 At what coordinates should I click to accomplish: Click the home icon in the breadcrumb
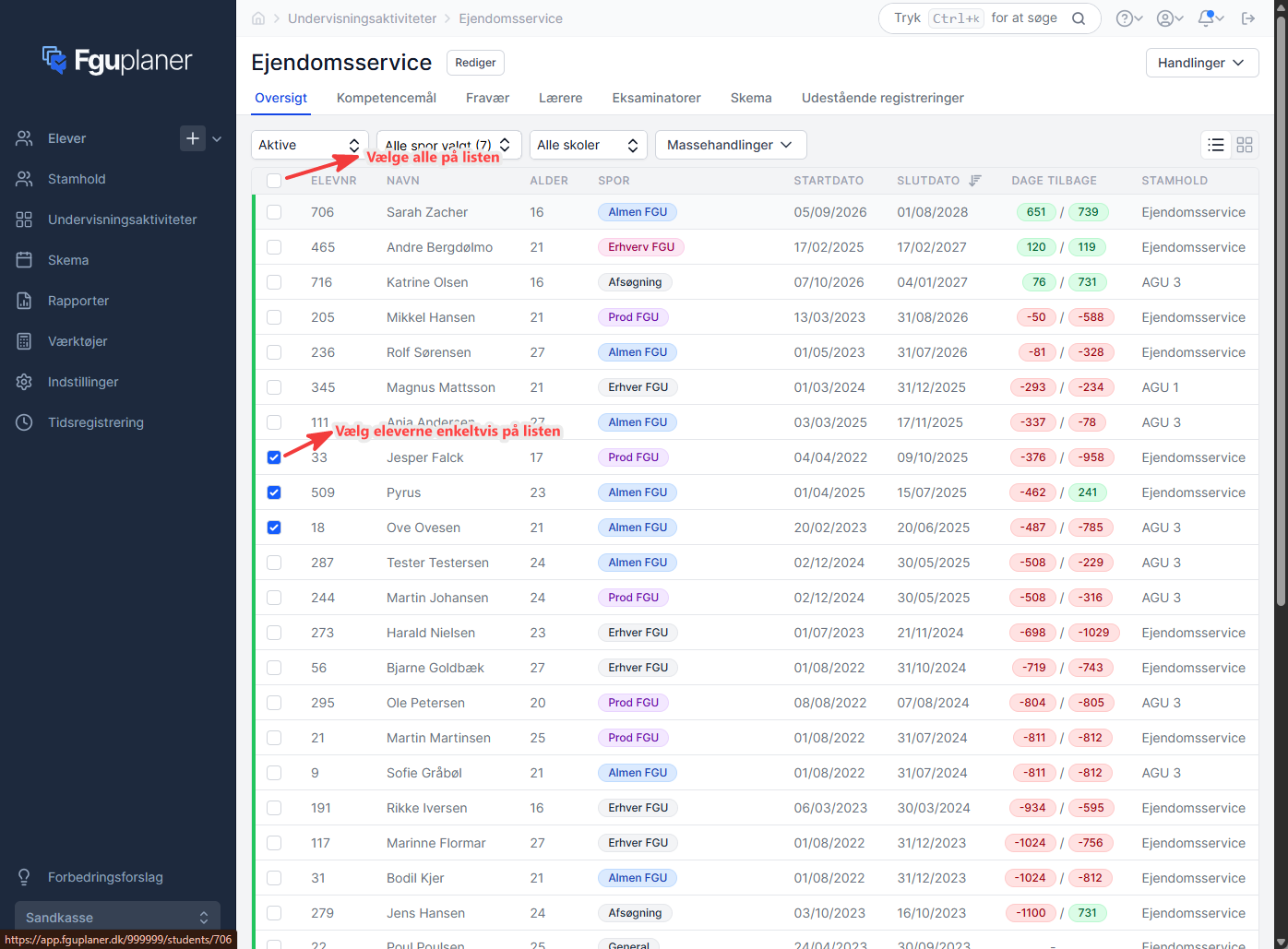point(258,18)
